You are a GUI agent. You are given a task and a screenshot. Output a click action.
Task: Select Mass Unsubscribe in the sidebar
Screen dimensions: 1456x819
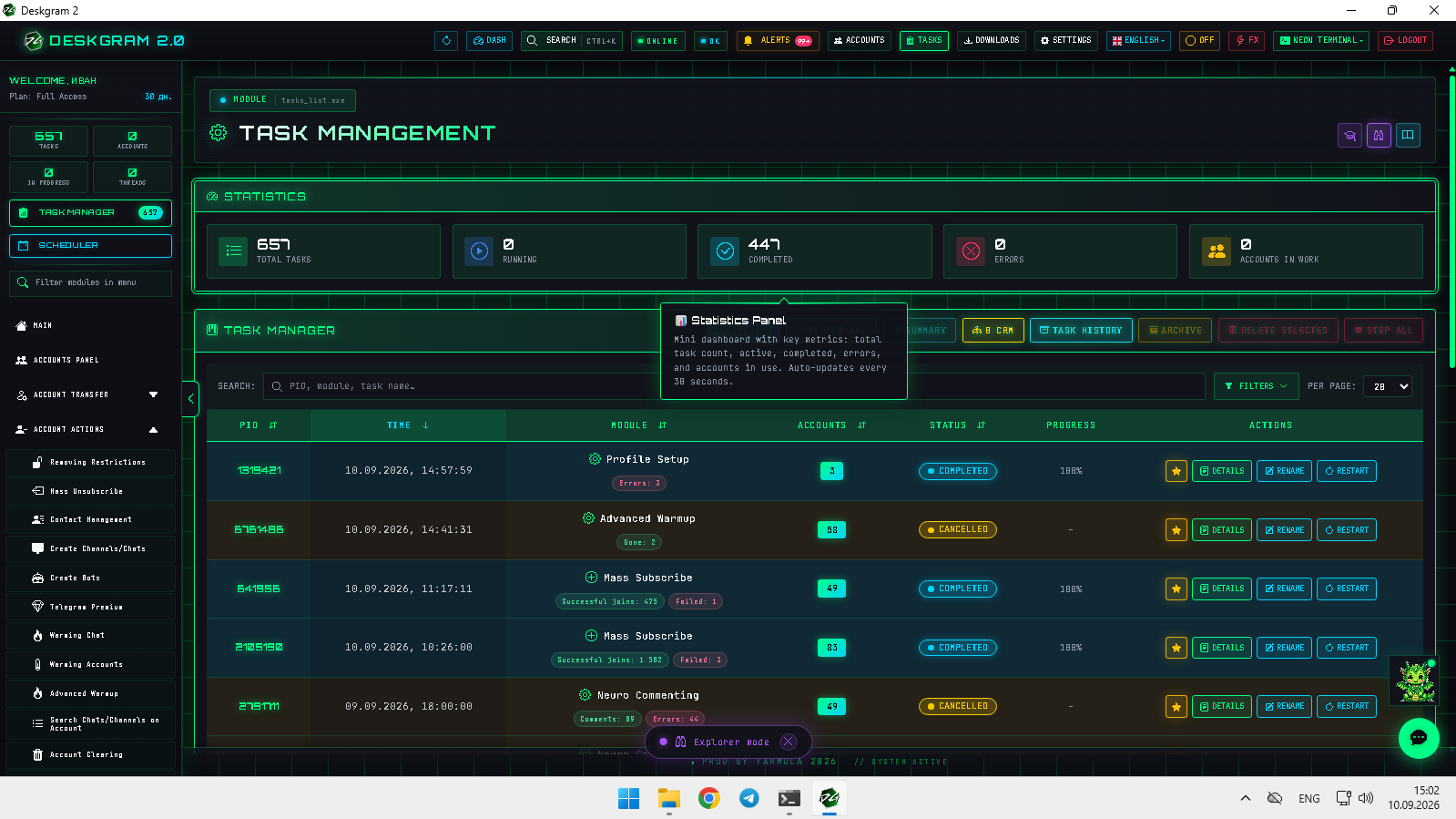(x=90, y=491)
